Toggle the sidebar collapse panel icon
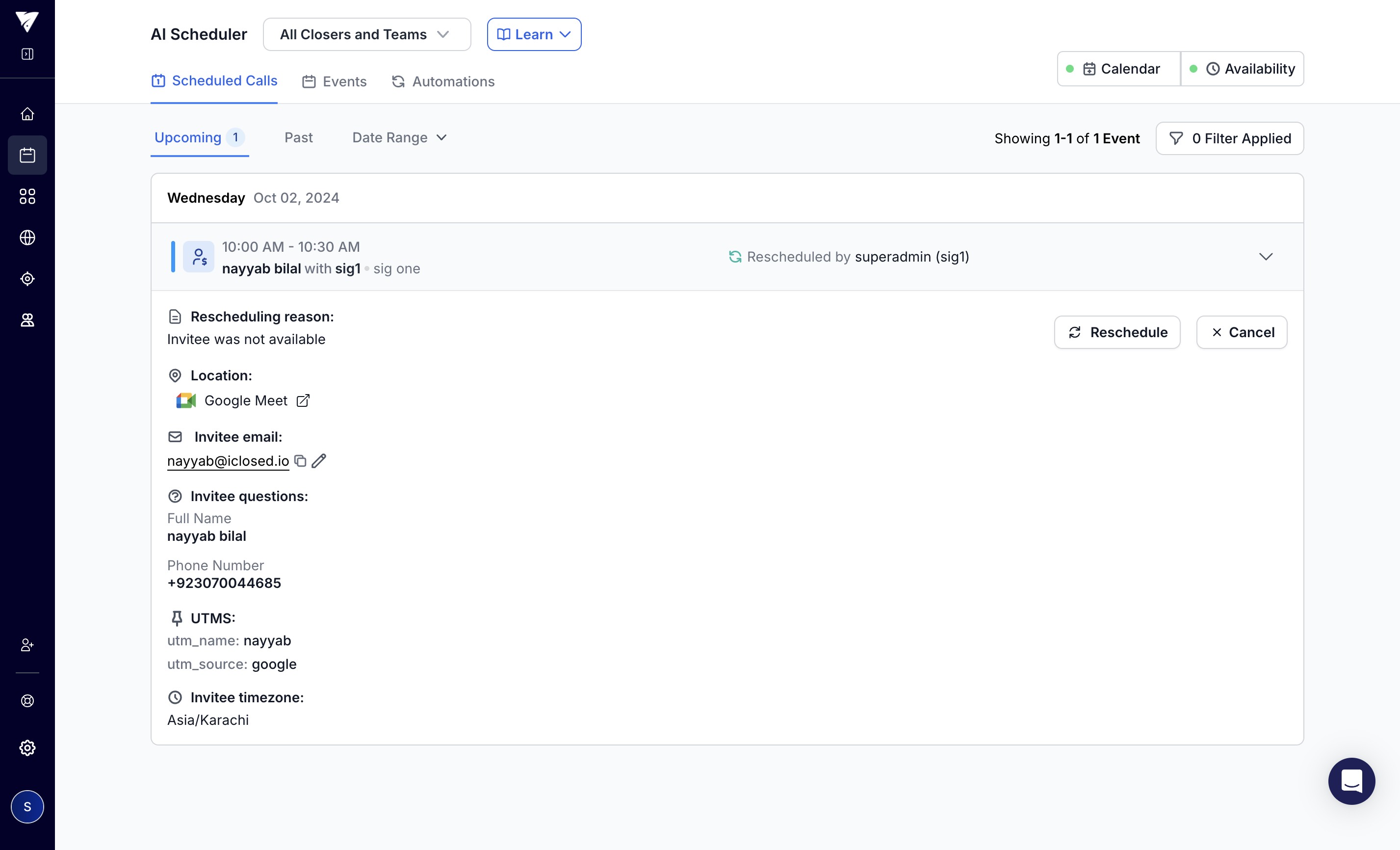 click(27, 54)
